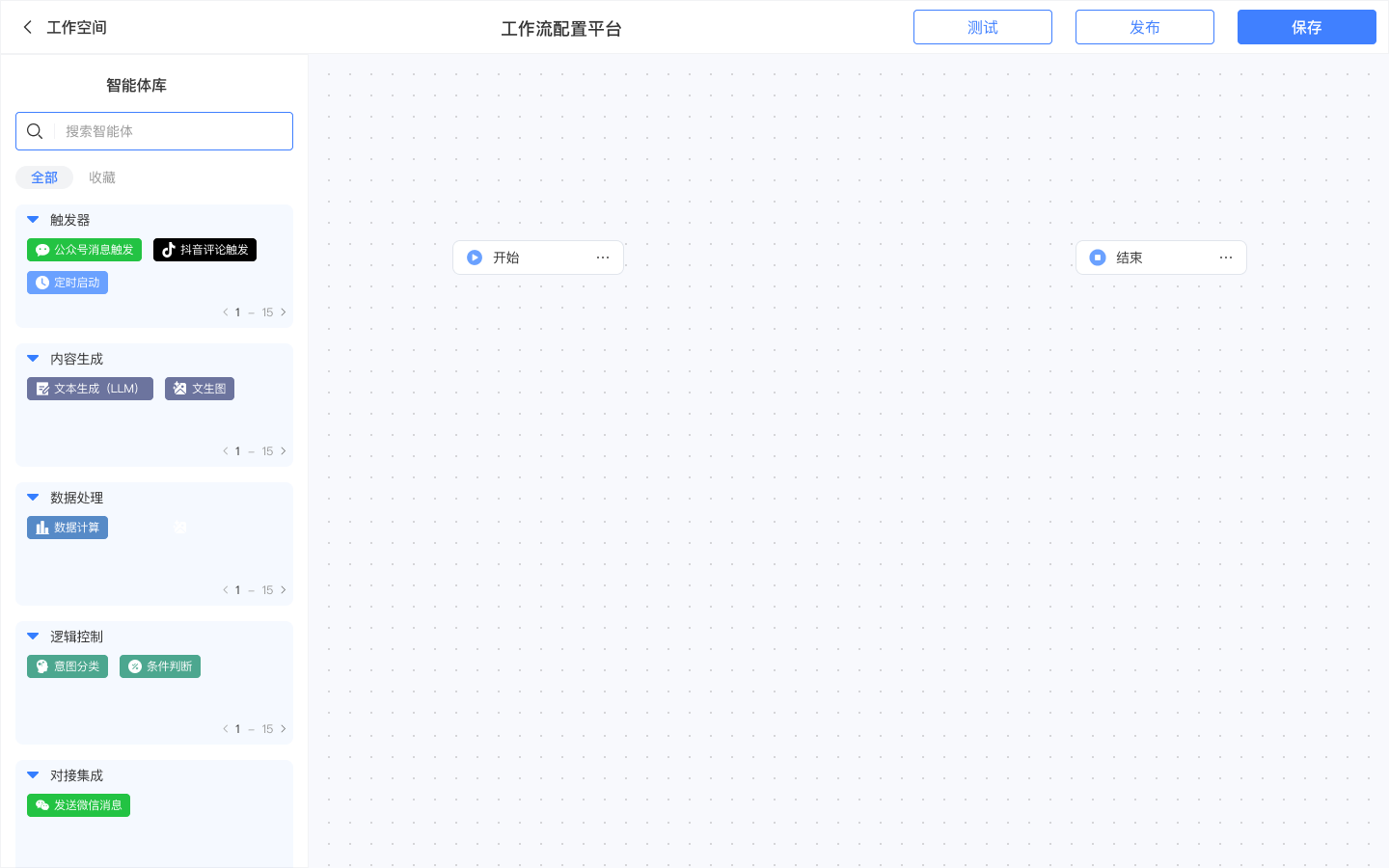Focus the 搜索智能体 search field
The width and height of the screenshot is (1389, 868).
click(x=154, y=131)
